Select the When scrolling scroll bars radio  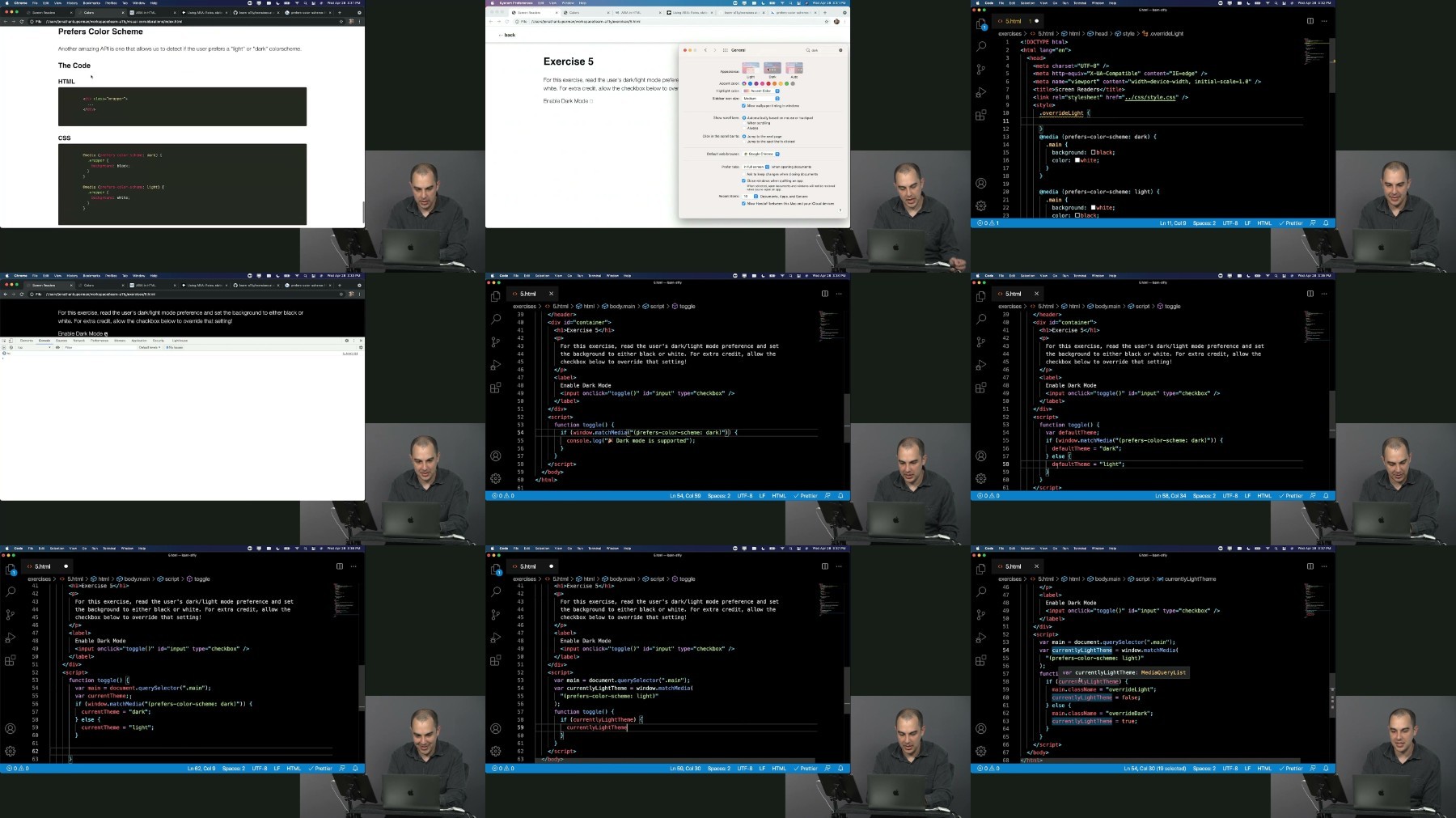(x=744, y=123)
